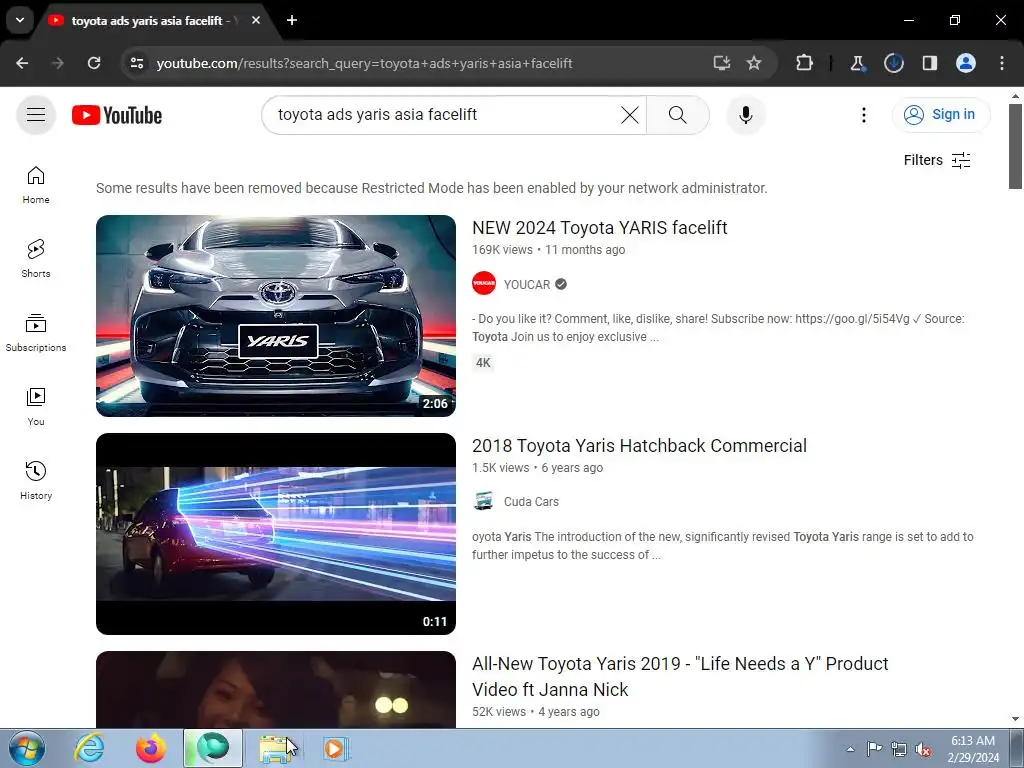Click the 4K badge on first result

pos(483,363)
